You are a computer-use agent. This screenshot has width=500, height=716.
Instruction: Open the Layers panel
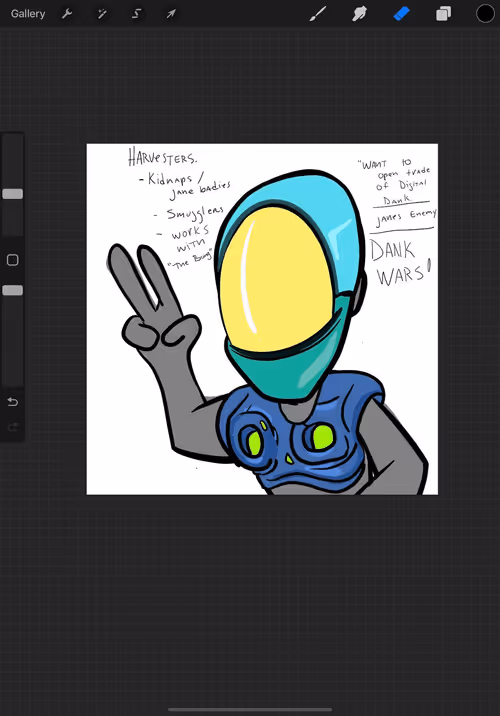[x=443, y=14]
